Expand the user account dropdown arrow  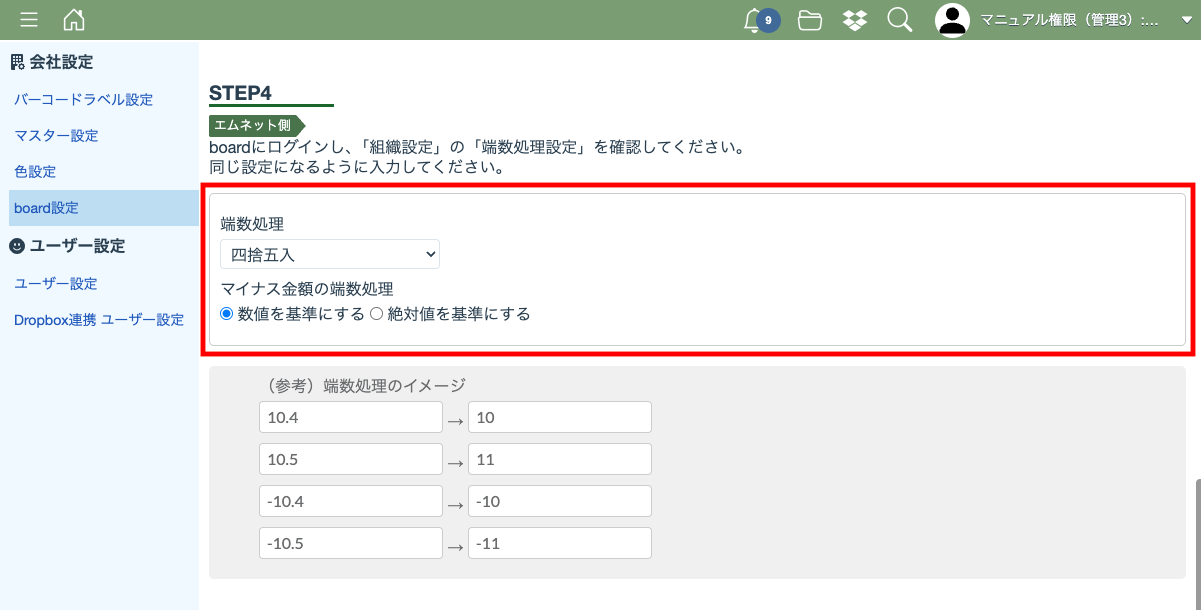pos(1173,20)
